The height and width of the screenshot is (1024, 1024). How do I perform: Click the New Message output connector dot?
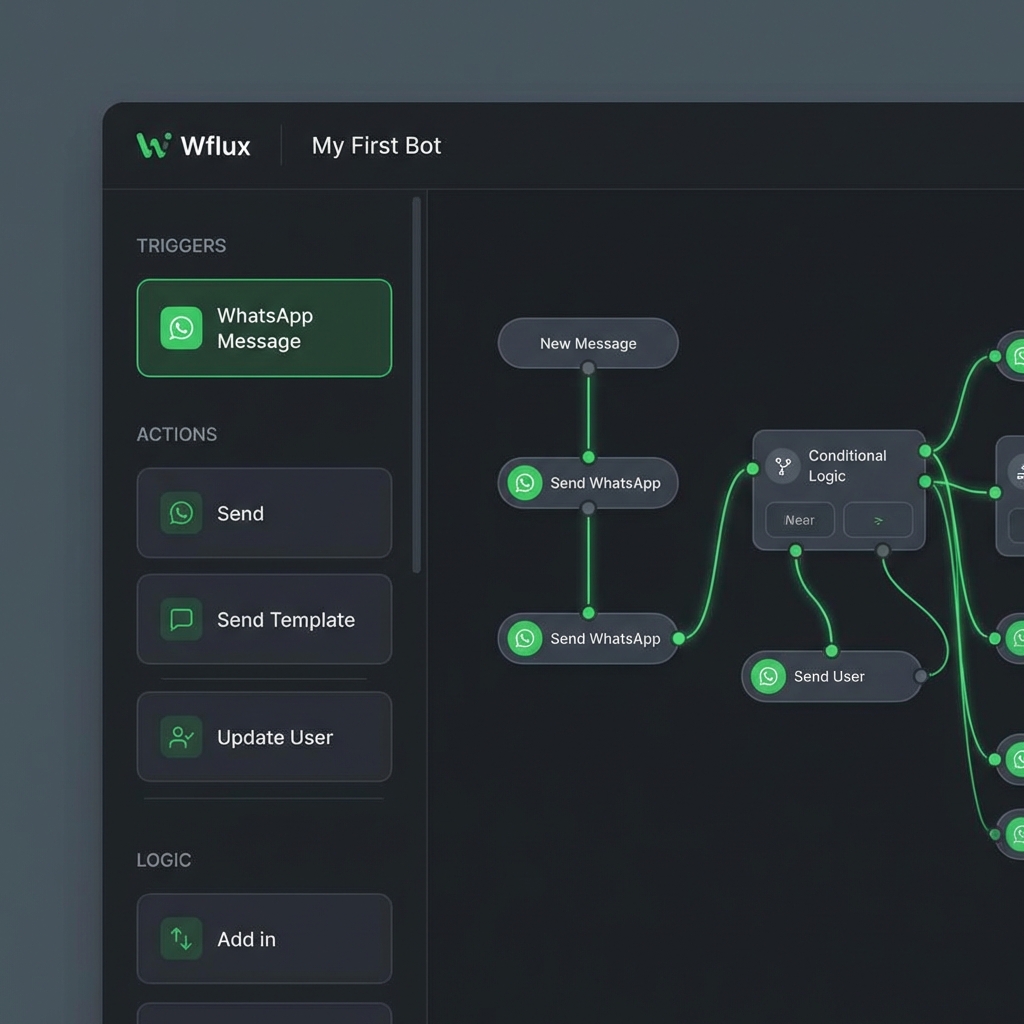coord(588,368)
